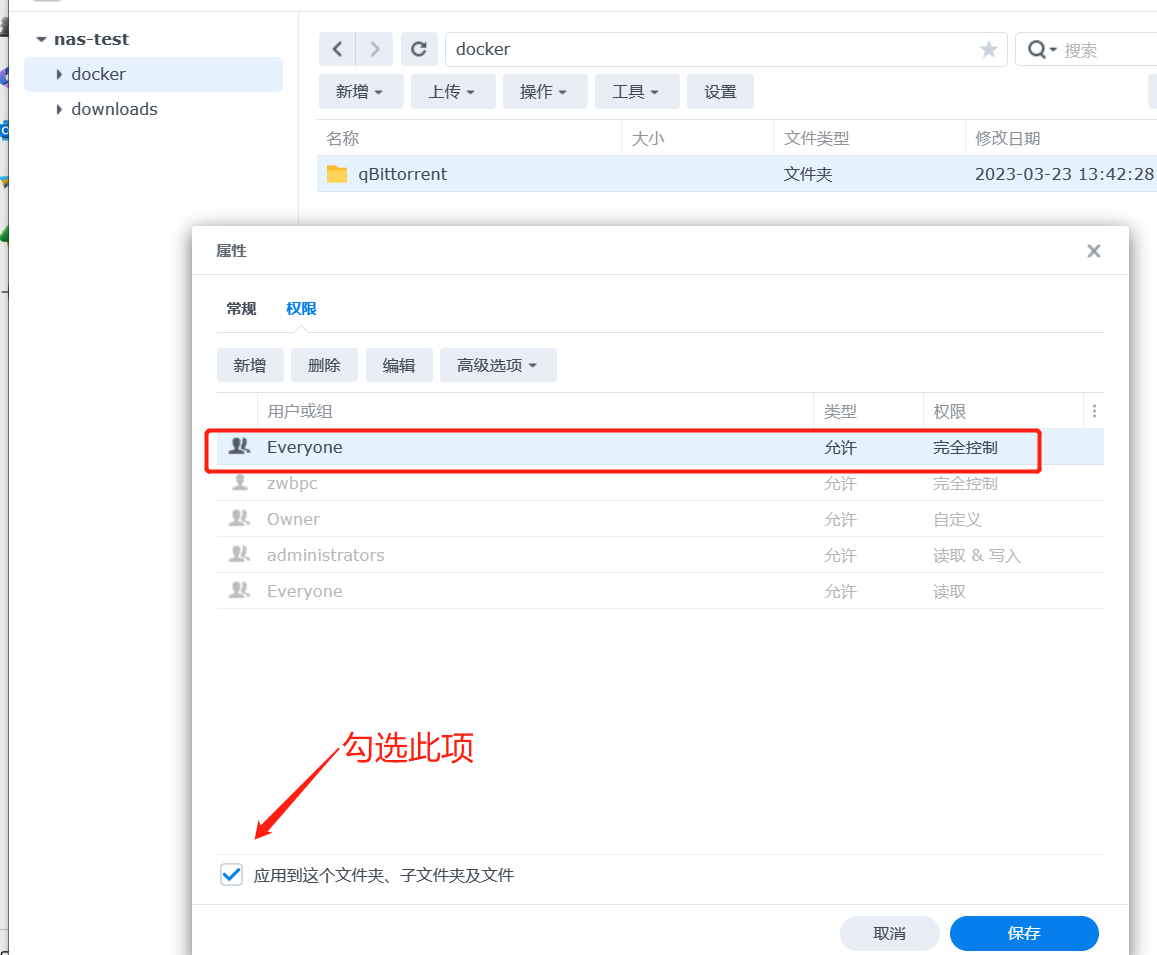This screenshot has width=1157, height=955.
Task: Click user icon beside zwbpc
Action: (x=240, y=483)
